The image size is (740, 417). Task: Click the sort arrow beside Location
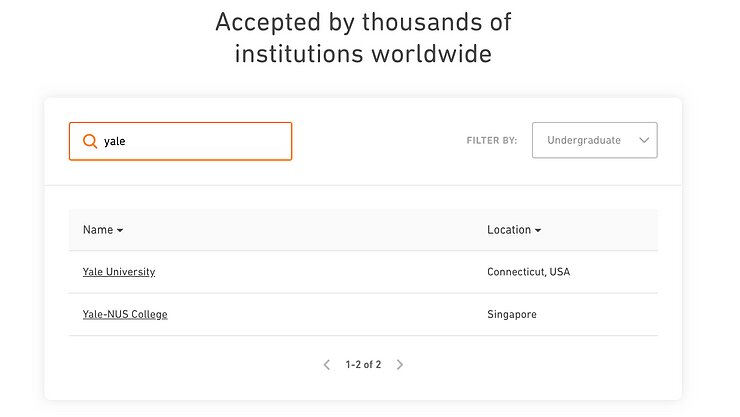click(538, 231)
